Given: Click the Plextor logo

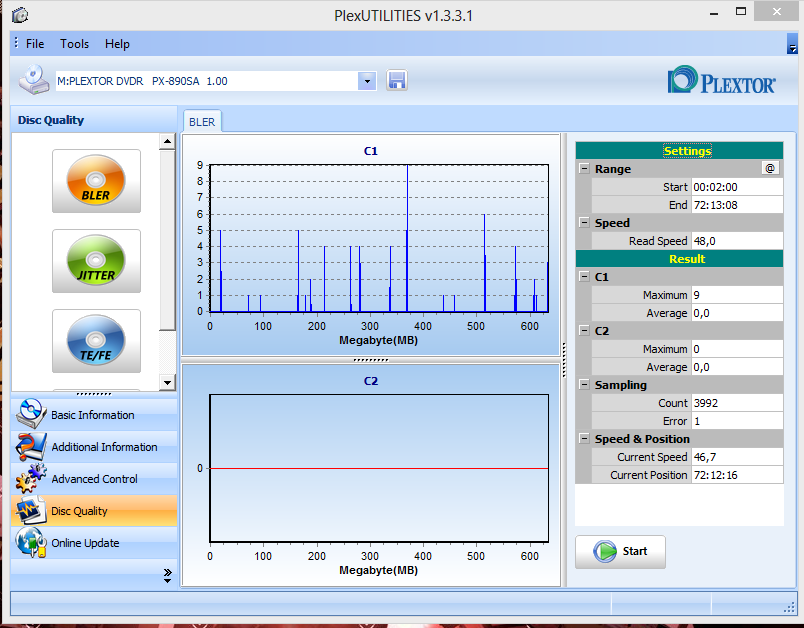Looking at the screenshot, I should [721, 80].
